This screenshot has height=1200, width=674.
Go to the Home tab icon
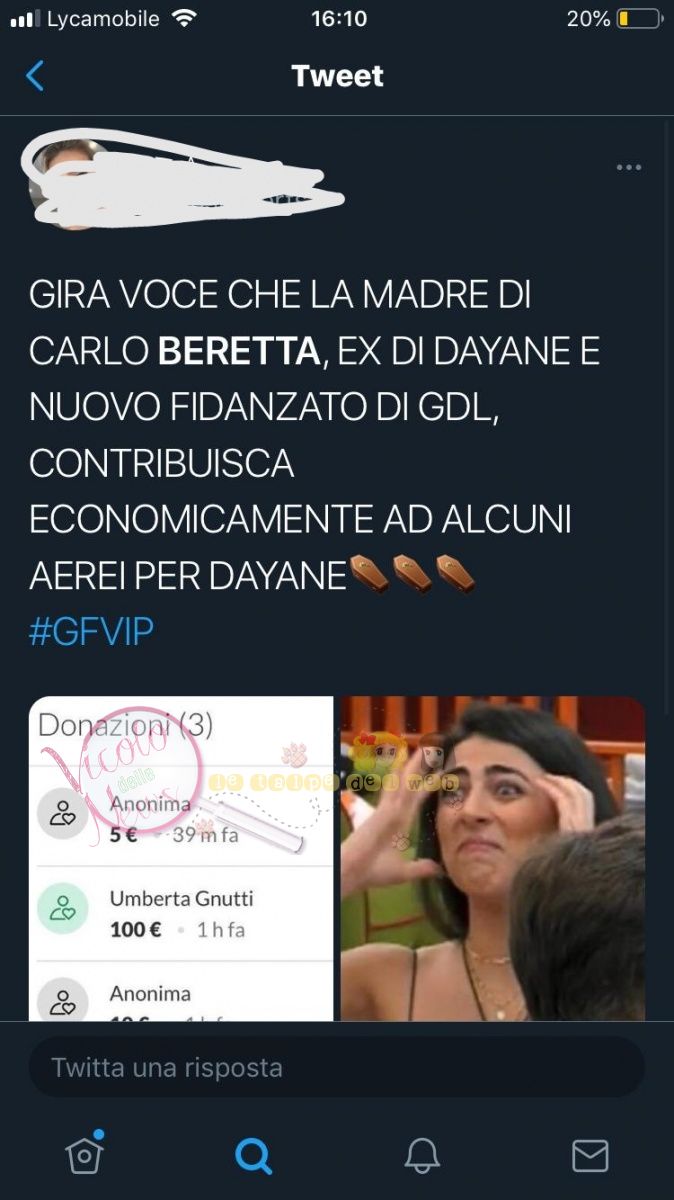coord(85,1154)
